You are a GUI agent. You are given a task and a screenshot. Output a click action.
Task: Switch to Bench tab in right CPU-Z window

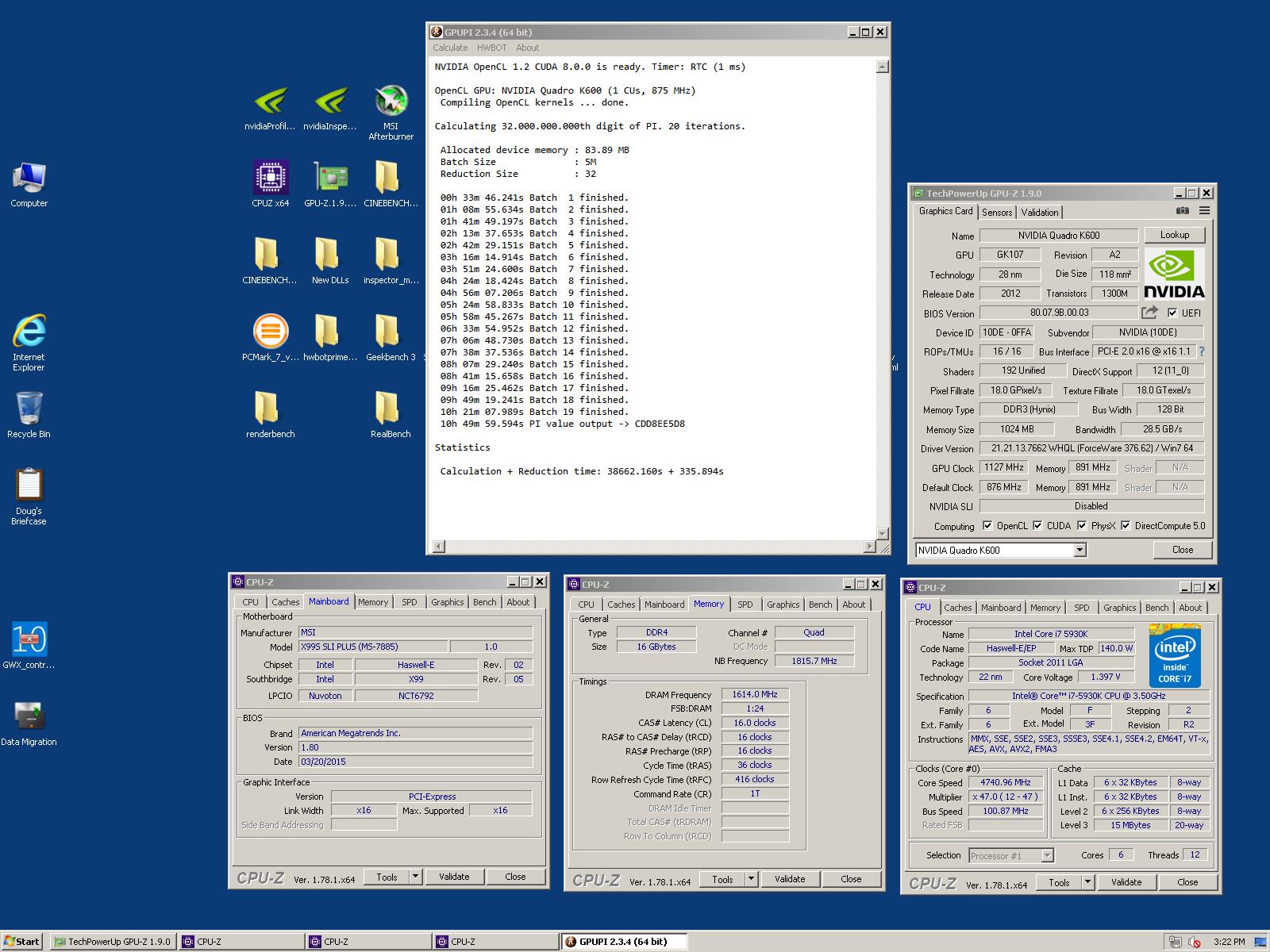[1156, 608]
